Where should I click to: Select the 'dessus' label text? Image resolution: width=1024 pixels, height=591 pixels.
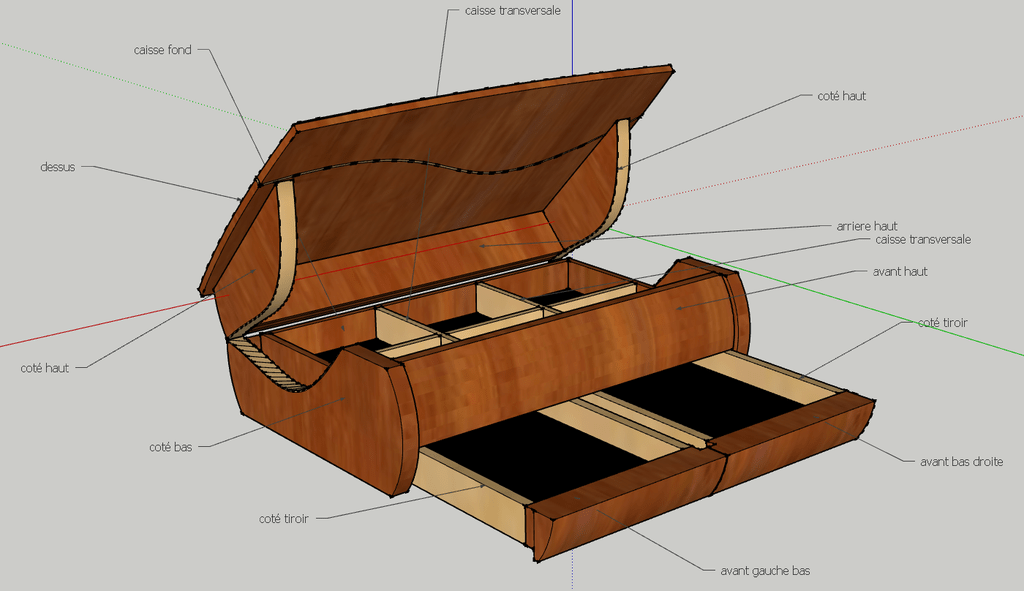tap(57, 167)
